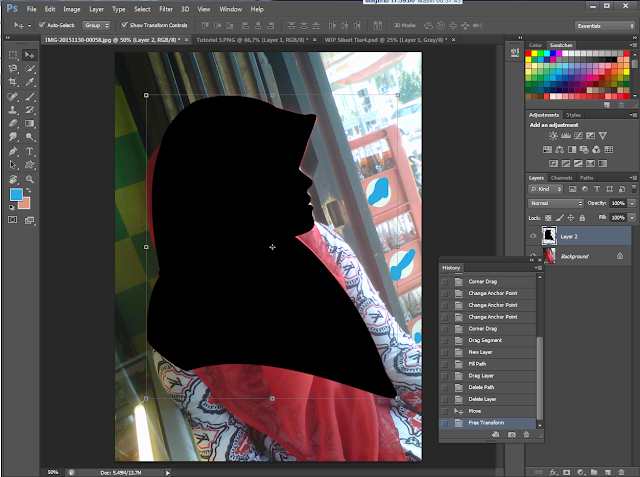Click the Lock position icon in Layers

coord(571,218)
